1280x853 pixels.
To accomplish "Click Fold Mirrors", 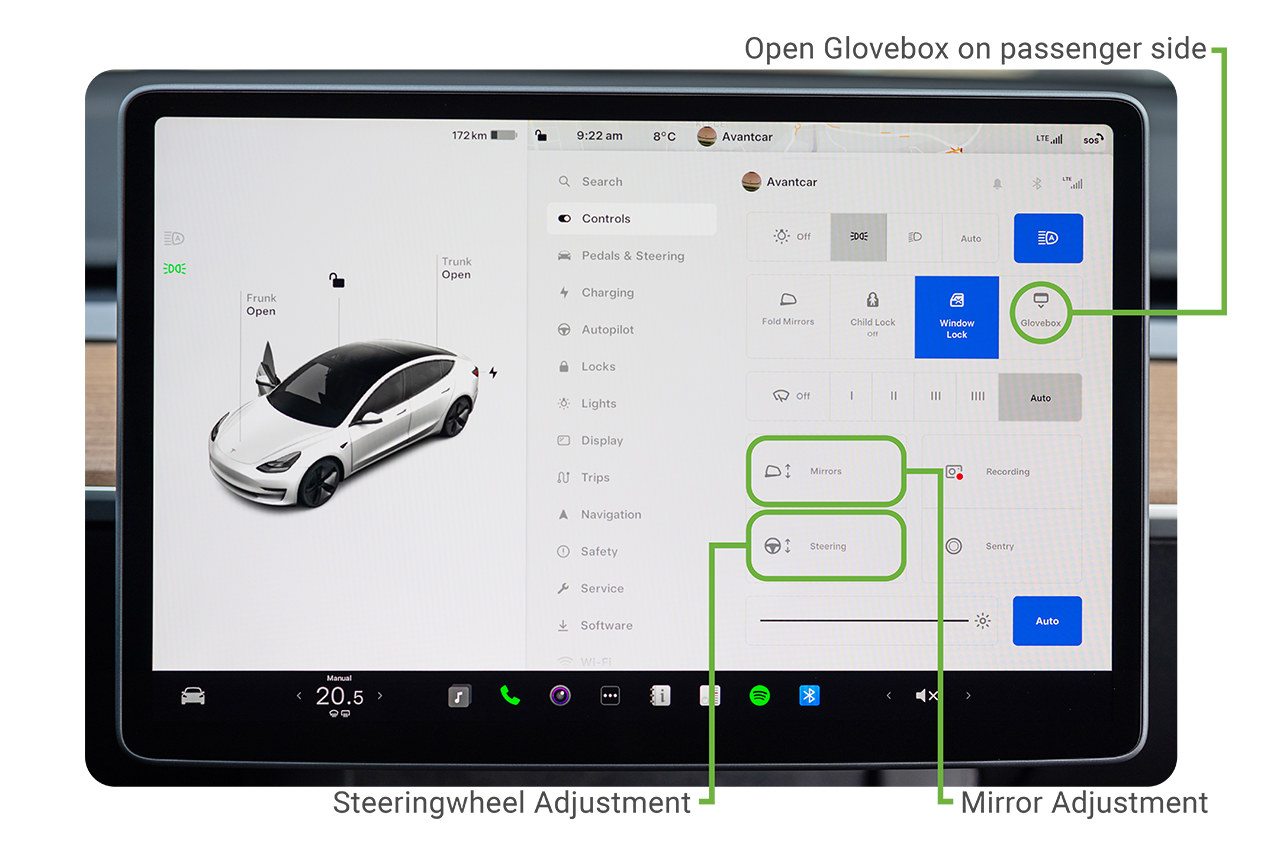I will click(788, 317).
